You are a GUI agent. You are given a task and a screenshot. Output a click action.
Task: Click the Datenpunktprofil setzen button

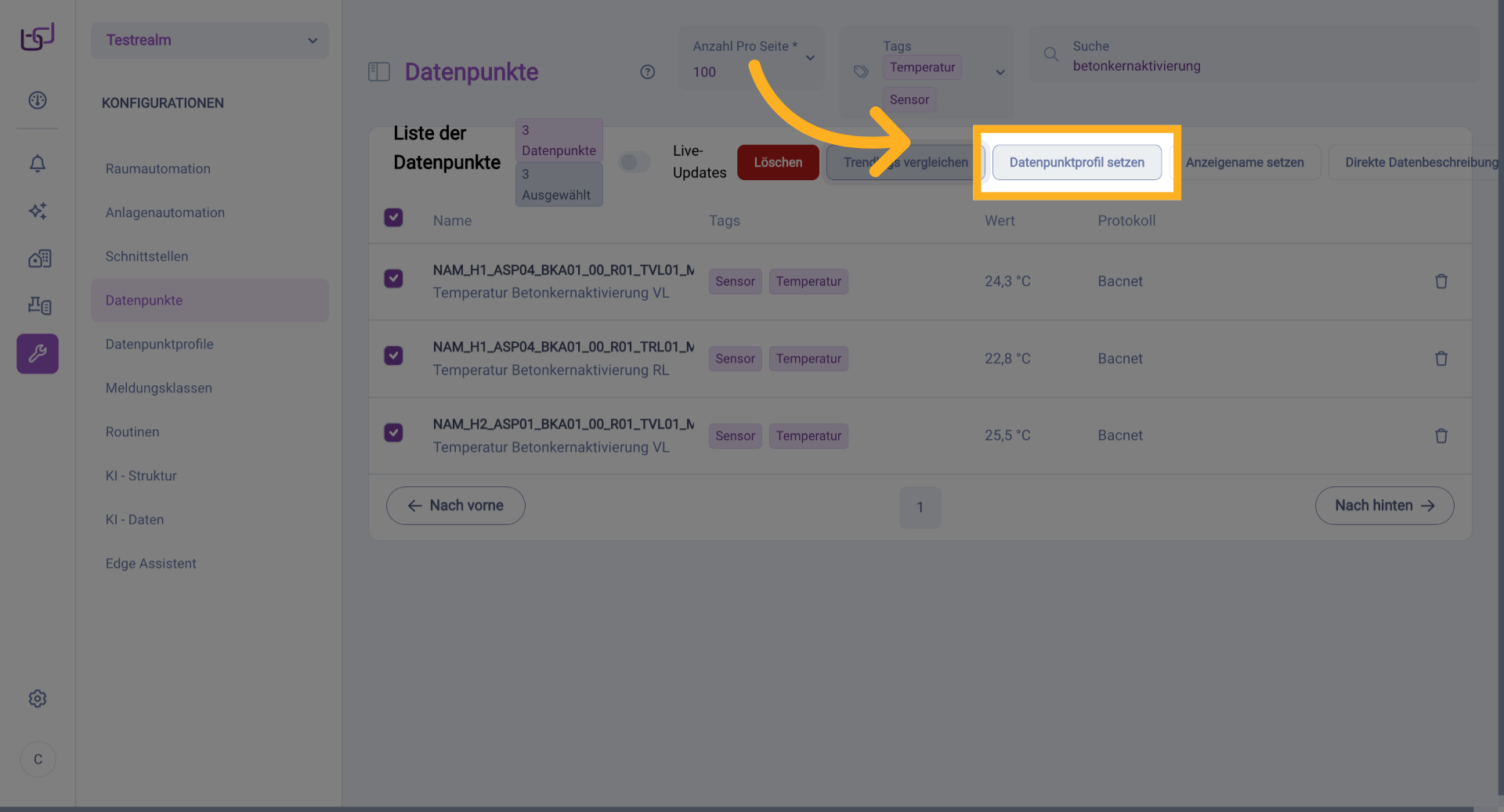[x=1076, y=162]
